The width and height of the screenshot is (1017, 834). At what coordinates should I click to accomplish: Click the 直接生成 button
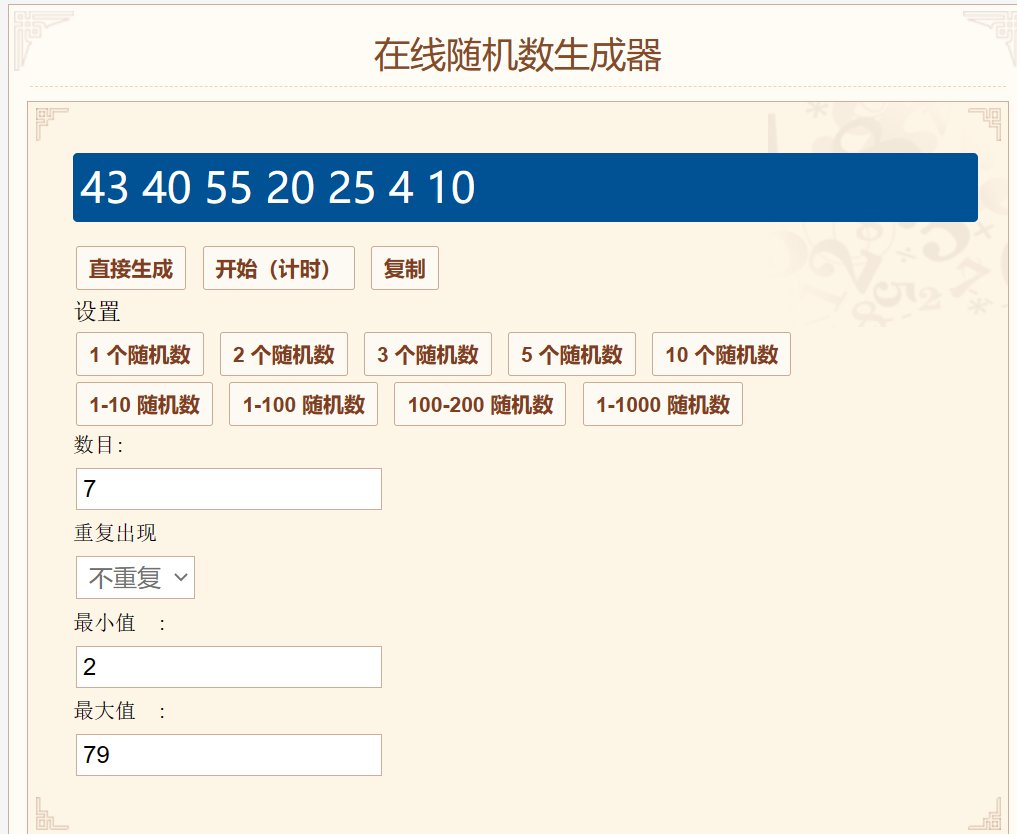coord(131,268)
